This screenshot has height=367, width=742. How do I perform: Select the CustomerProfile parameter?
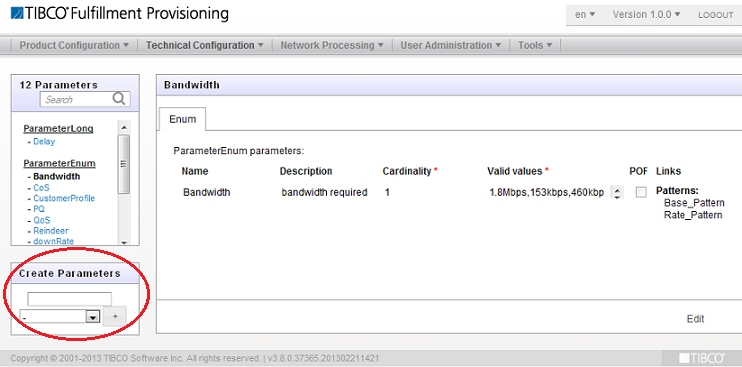64,198
